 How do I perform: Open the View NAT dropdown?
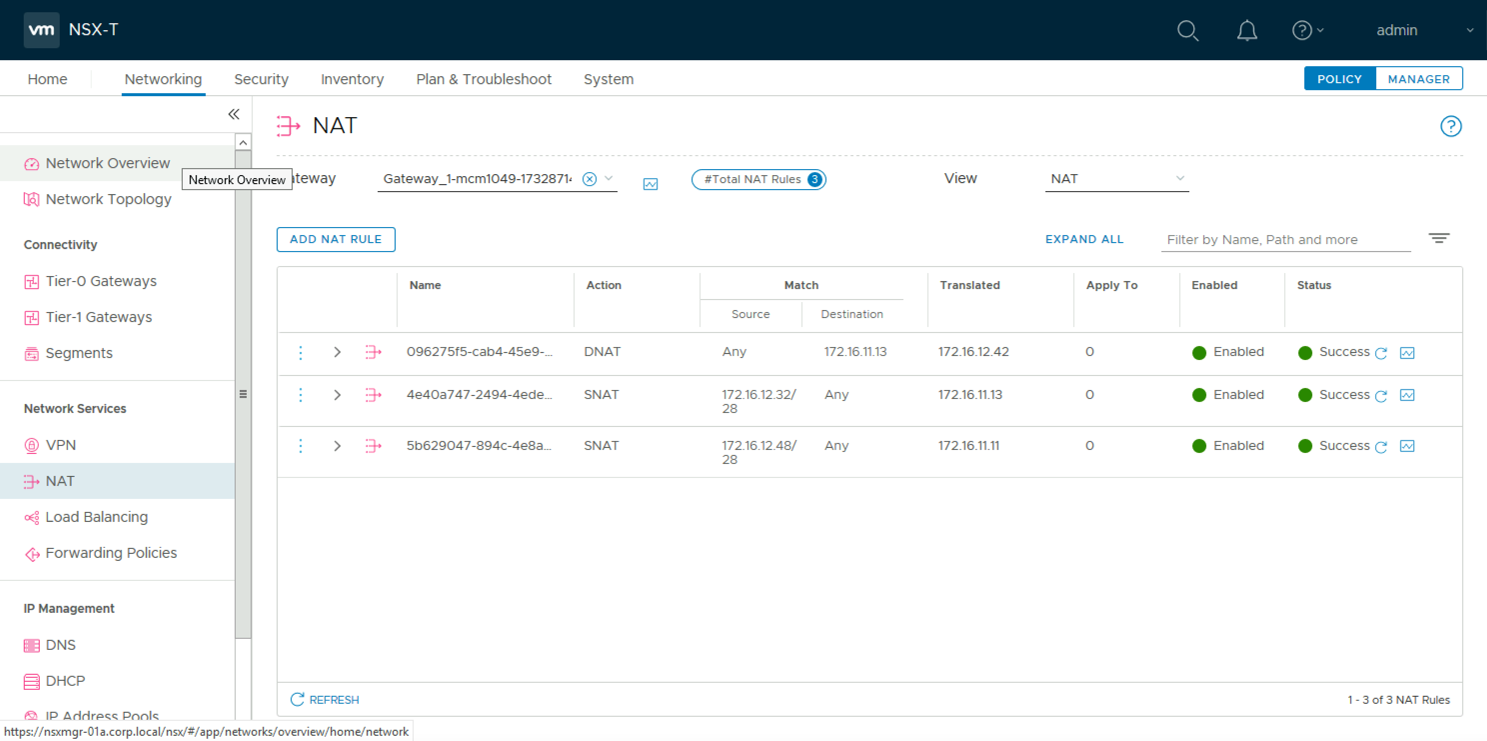tap(1115, 179)
